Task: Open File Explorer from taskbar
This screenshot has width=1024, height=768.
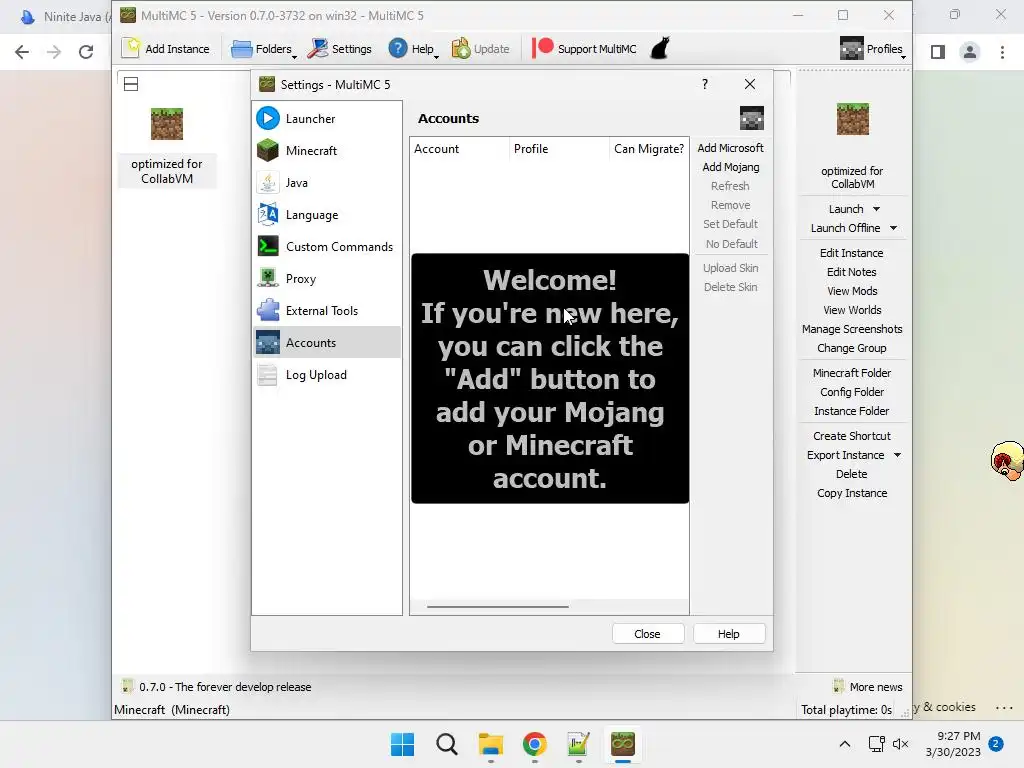Action: 490,744
